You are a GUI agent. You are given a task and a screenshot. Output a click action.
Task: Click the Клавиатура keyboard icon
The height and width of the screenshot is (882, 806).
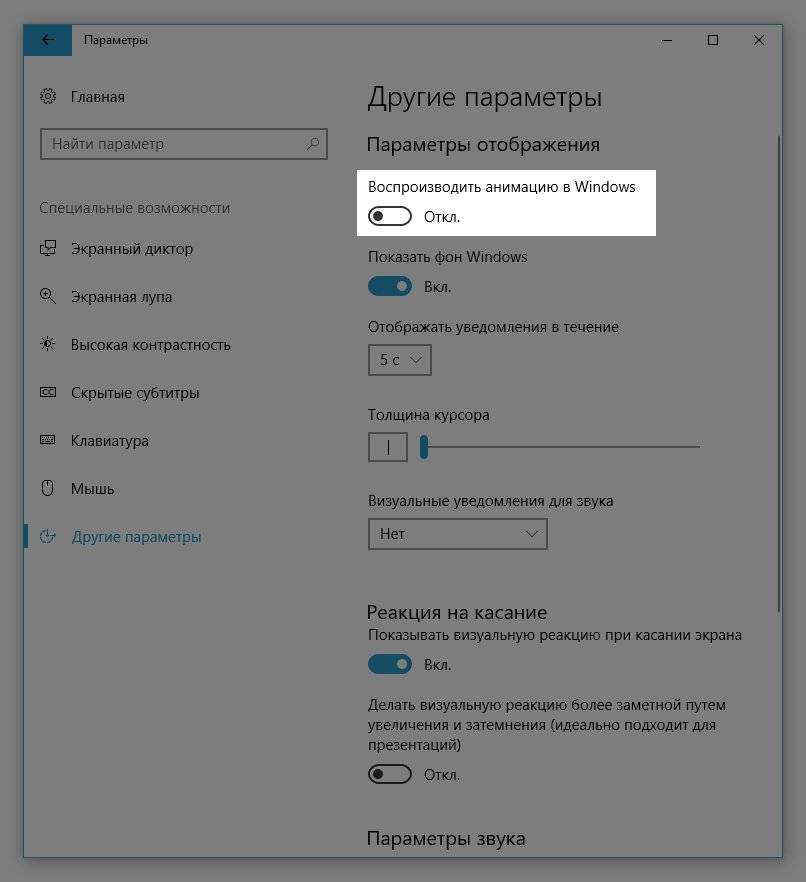tap(48, 440)
